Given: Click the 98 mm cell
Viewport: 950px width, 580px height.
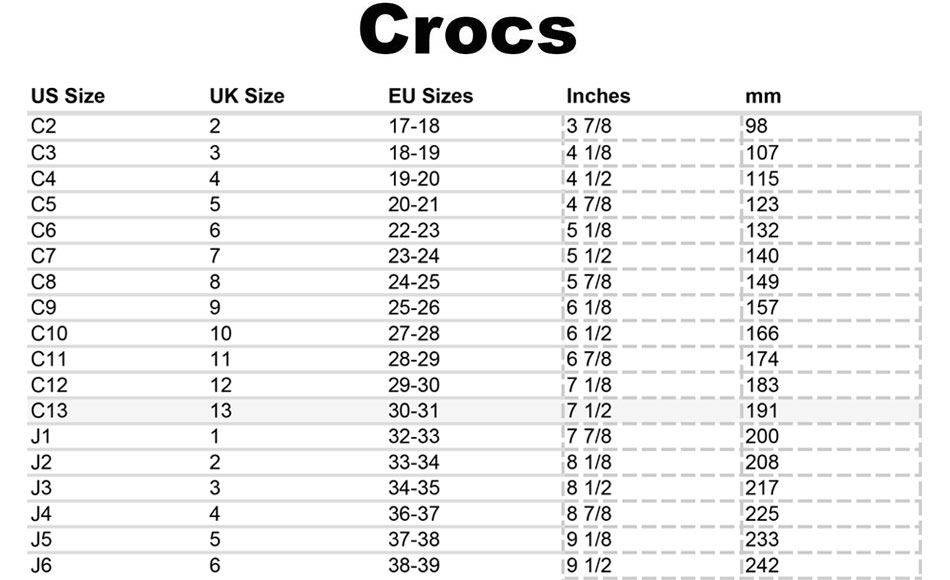Looking at the screenshot, I should [x=757, y=126].
